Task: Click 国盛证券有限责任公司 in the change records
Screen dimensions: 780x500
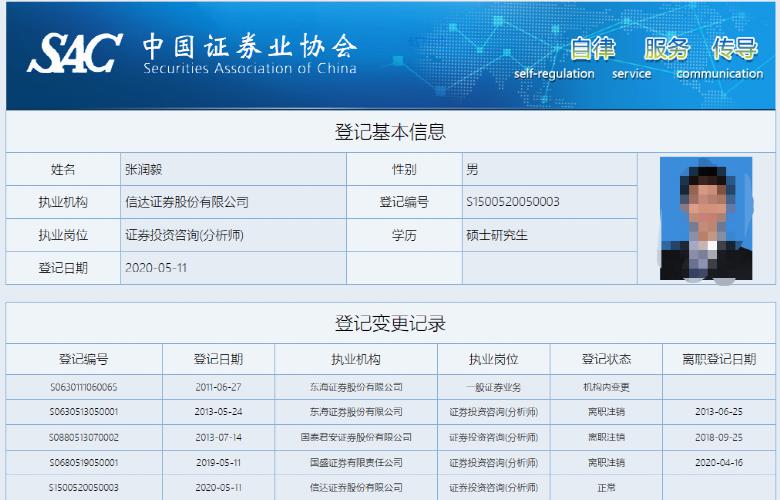Action: 356,462
